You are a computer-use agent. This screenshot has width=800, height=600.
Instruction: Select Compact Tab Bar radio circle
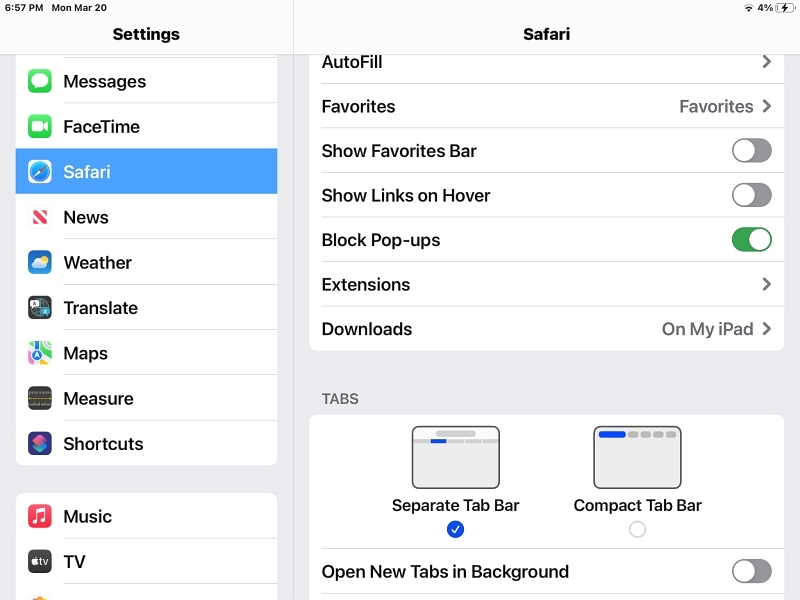tap(637, 529)
